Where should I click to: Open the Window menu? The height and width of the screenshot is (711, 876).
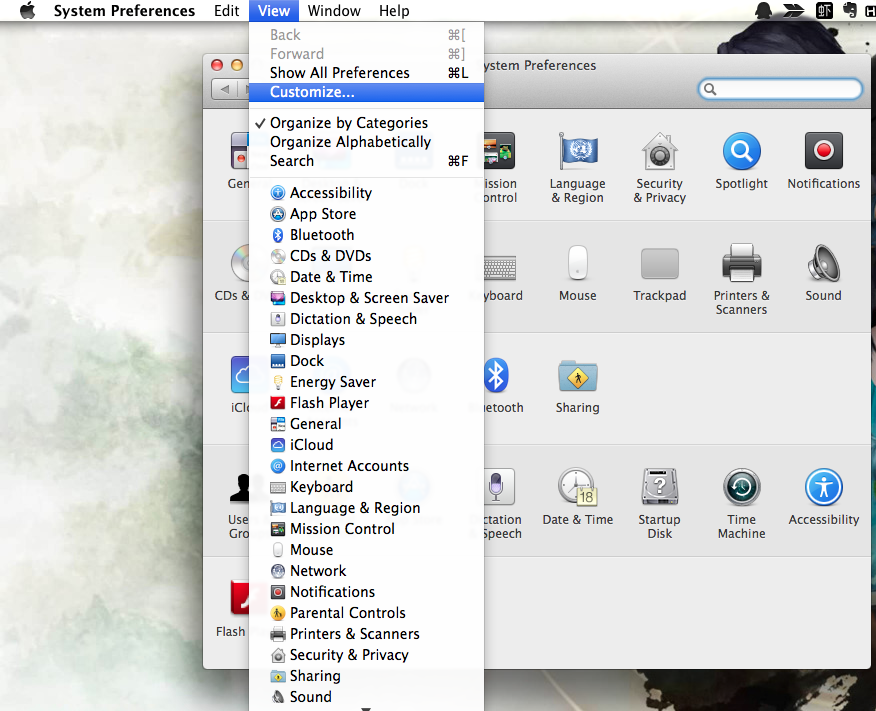334,11
